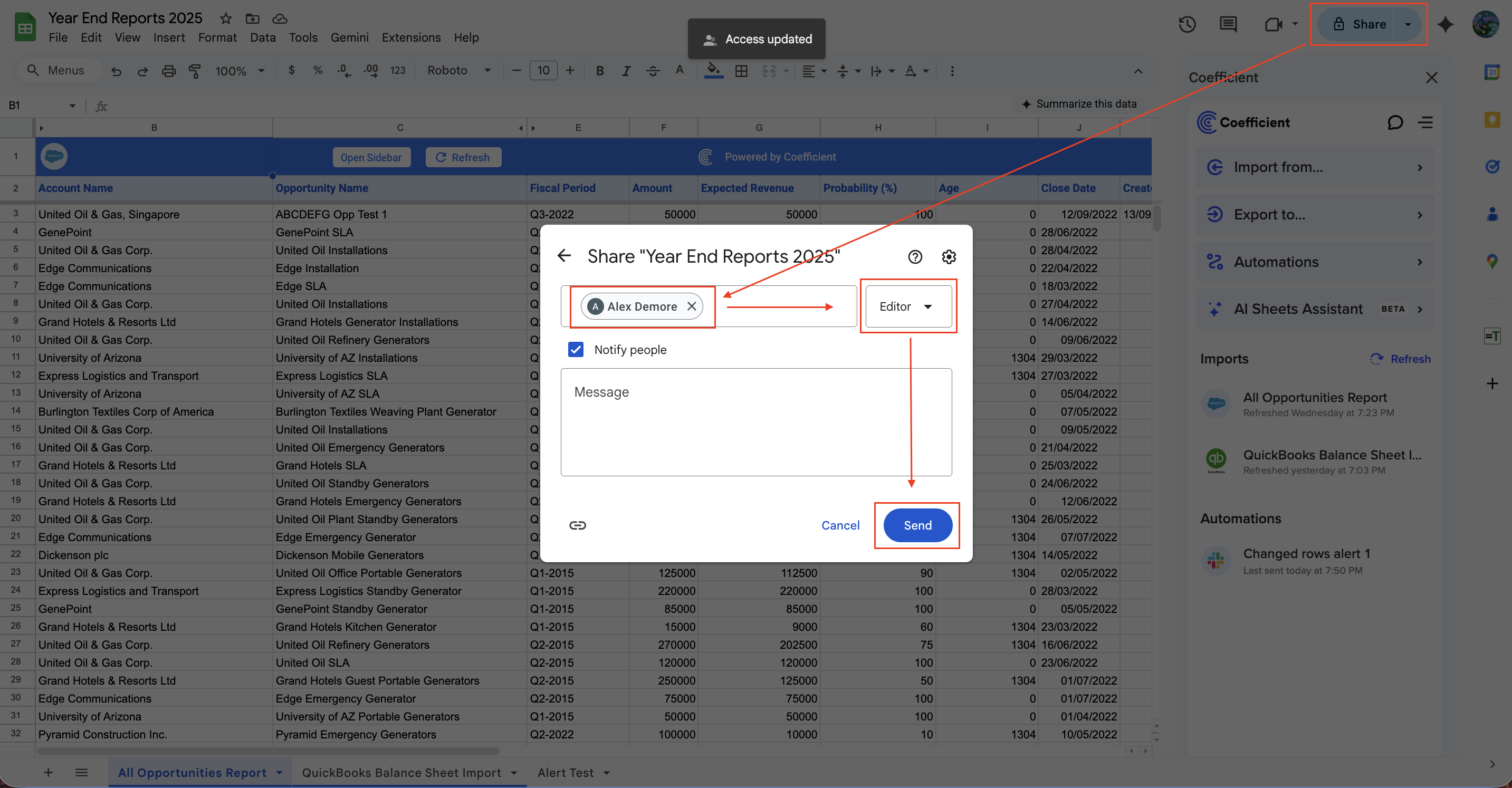The width and height of the screenshot is (1512, 788).
Task: Open version history clock icon
Action: [x=1187, y=24]
